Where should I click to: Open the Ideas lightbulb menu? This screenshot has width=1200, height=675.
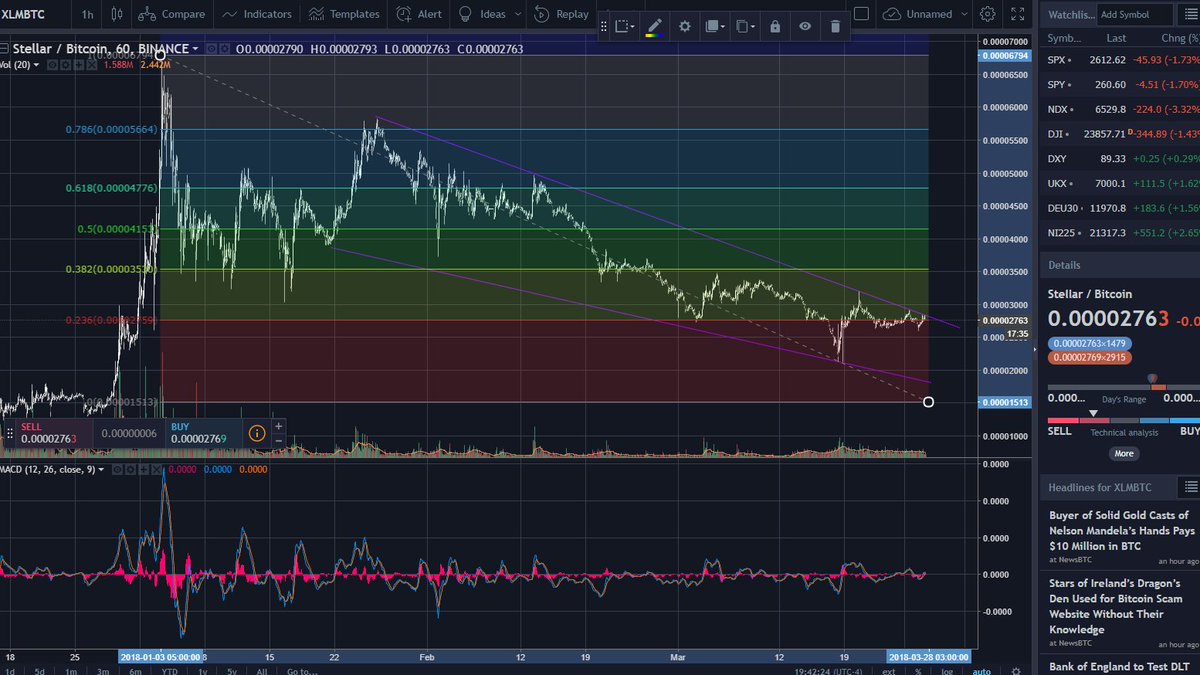(x=481, y=14)
